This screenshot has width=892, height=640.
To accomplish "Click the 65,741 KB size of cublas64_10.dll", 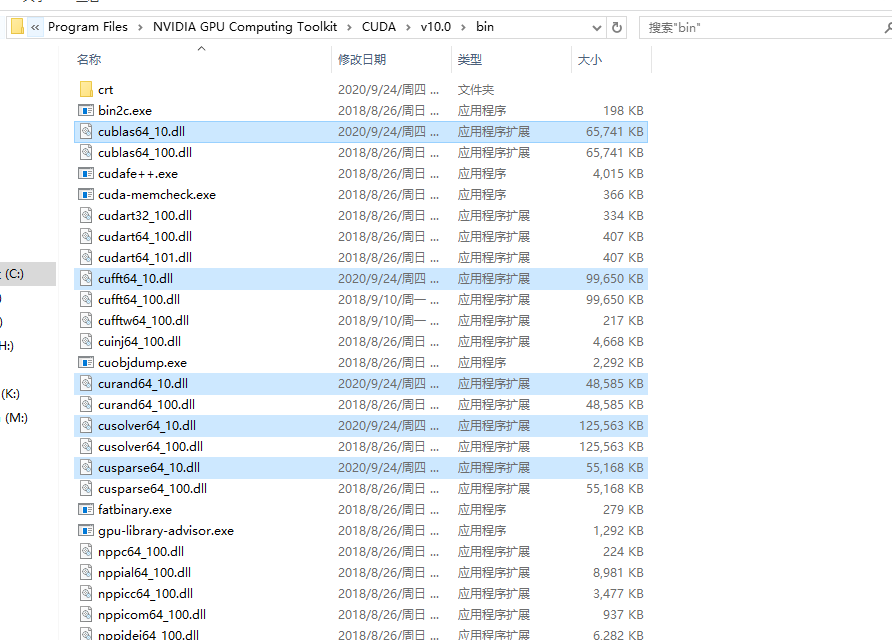I will [614, 131].
